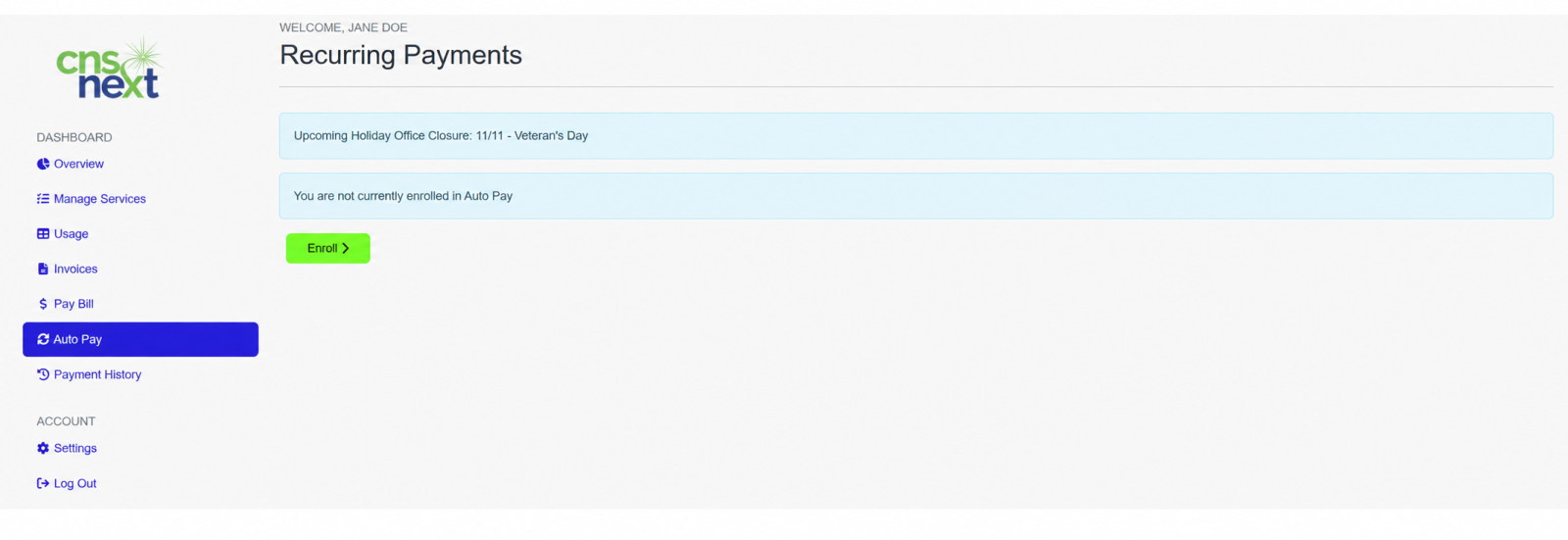Click the Usage table icon
Image resolution: width=1568 pixels, height=540 pixels.
[x=43, y=234]
